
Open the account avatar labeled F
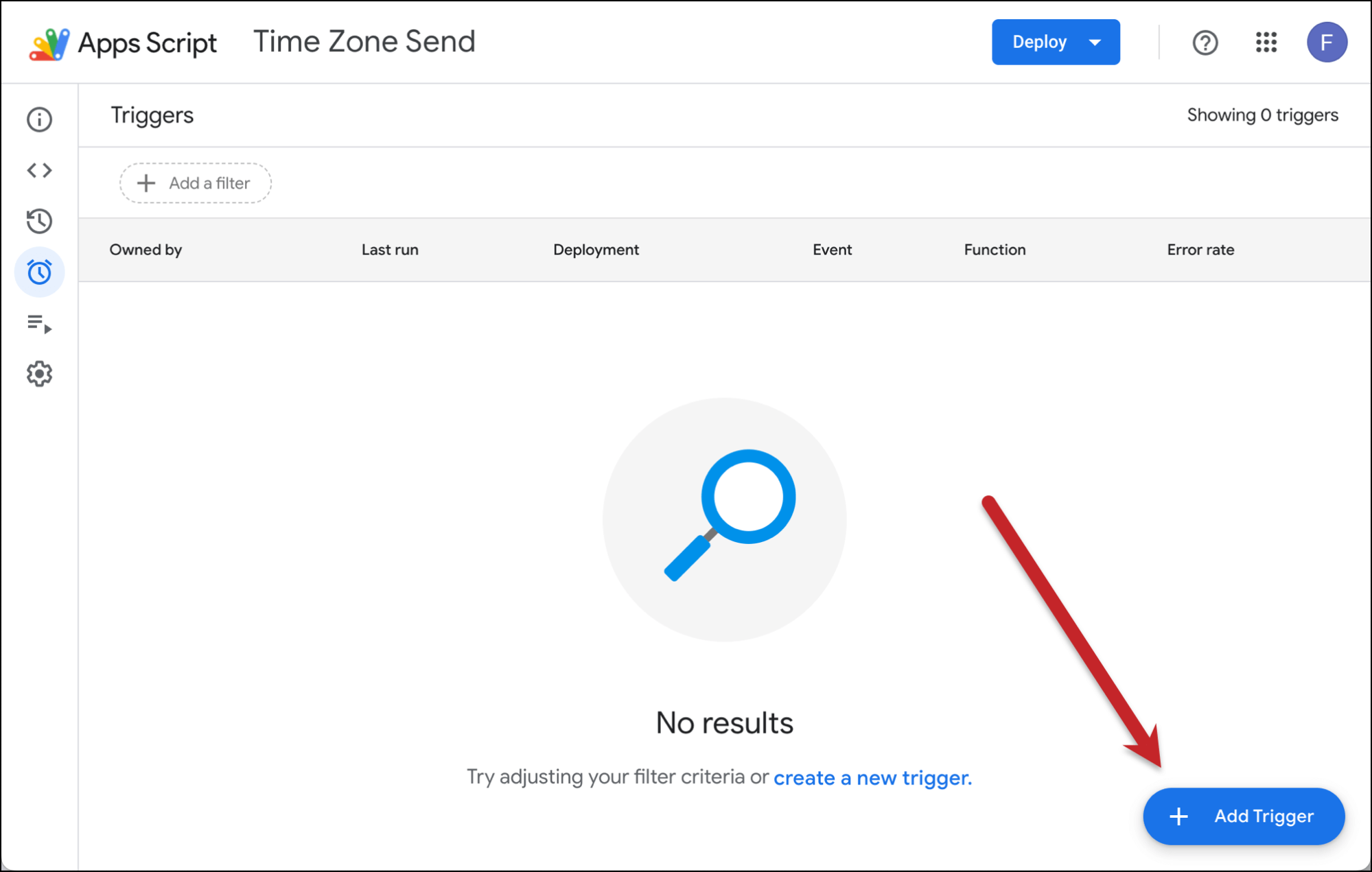pyautogui.click(x=1326, y=43)
